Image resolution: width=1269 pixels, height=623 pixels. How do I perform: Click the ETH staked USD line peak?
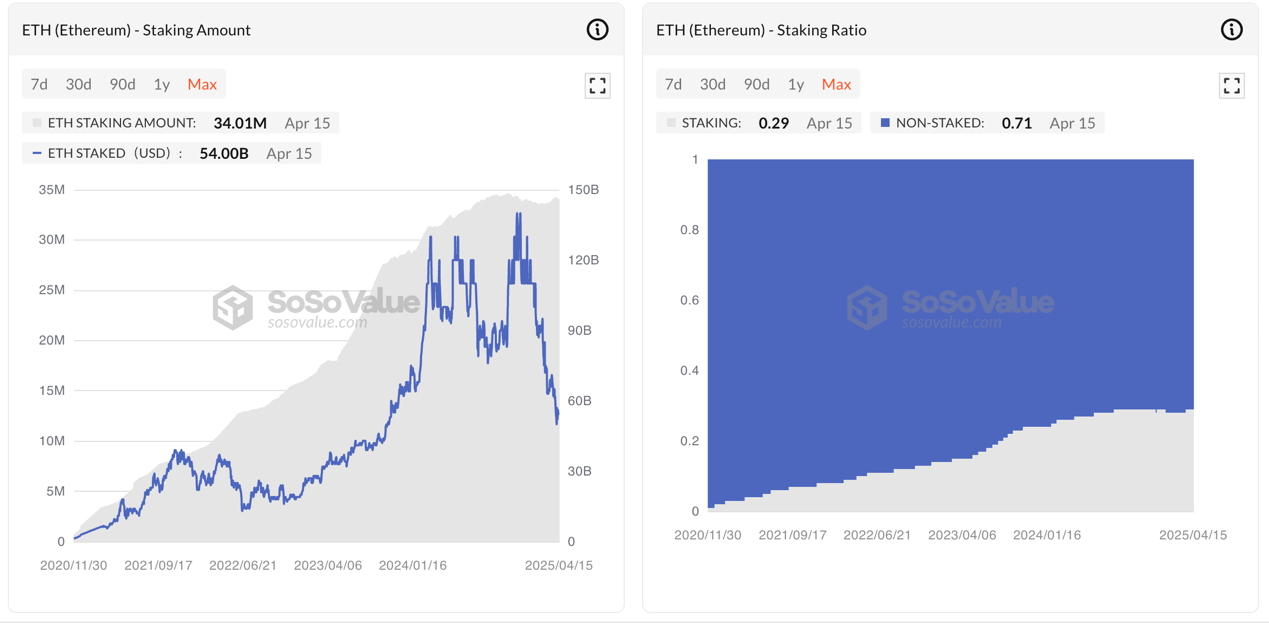pyautogui.click(x=518, y=214)
